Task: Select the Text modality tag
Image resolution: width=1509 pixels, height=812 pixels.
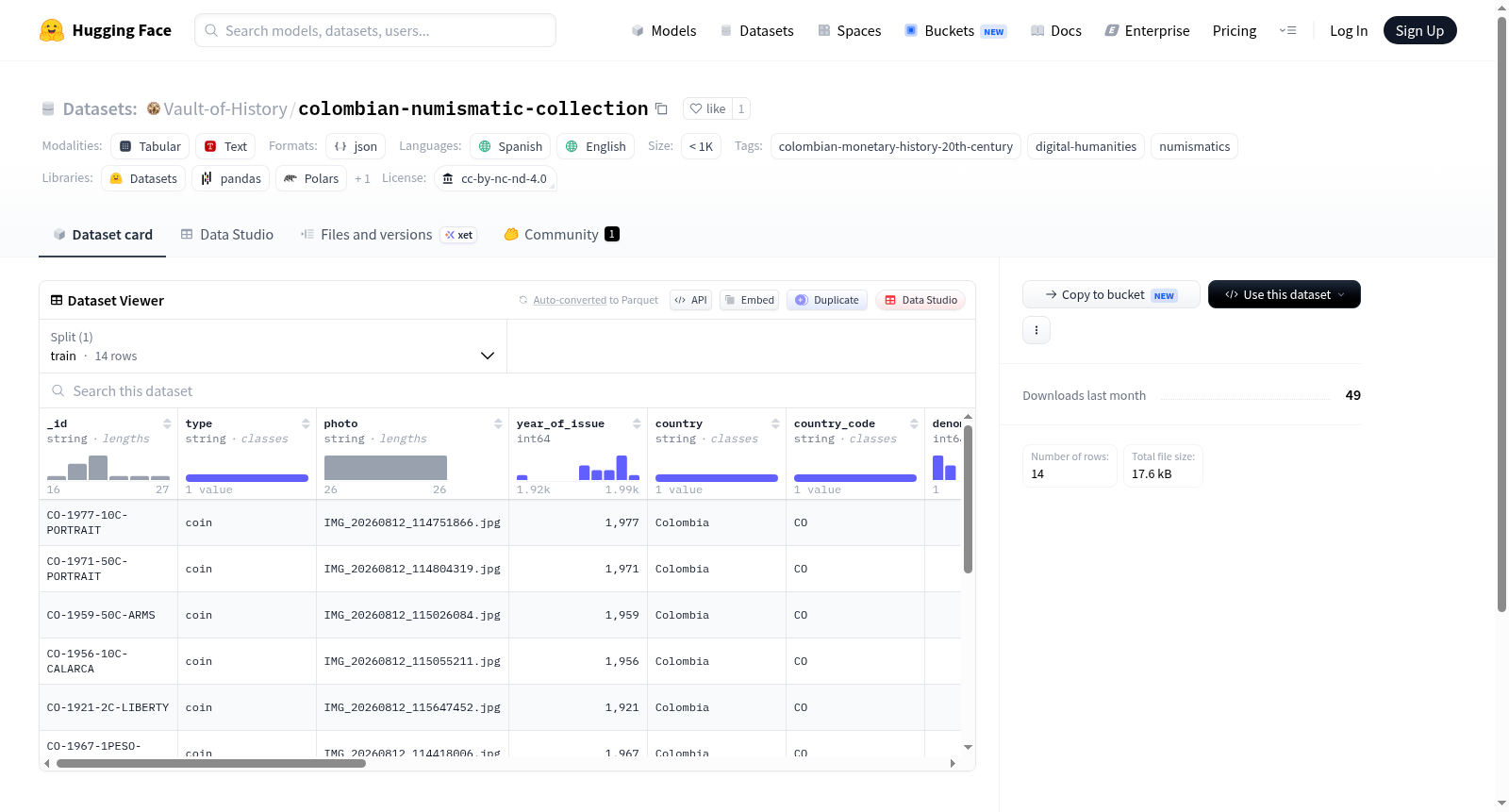Action: tap(225, 146)
